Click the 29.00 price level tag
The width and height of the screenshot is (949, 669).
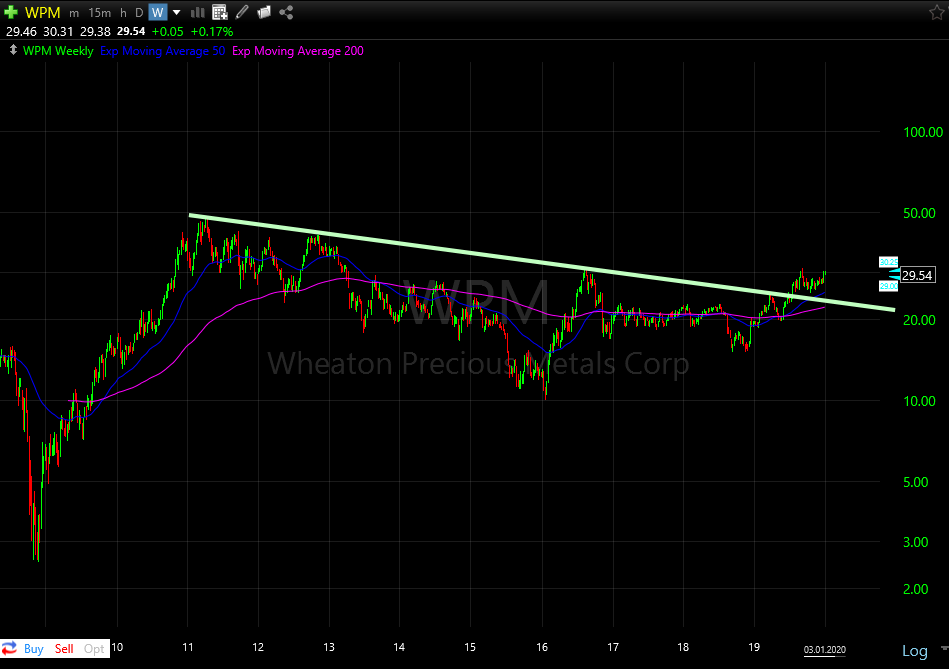coord(888,286)
